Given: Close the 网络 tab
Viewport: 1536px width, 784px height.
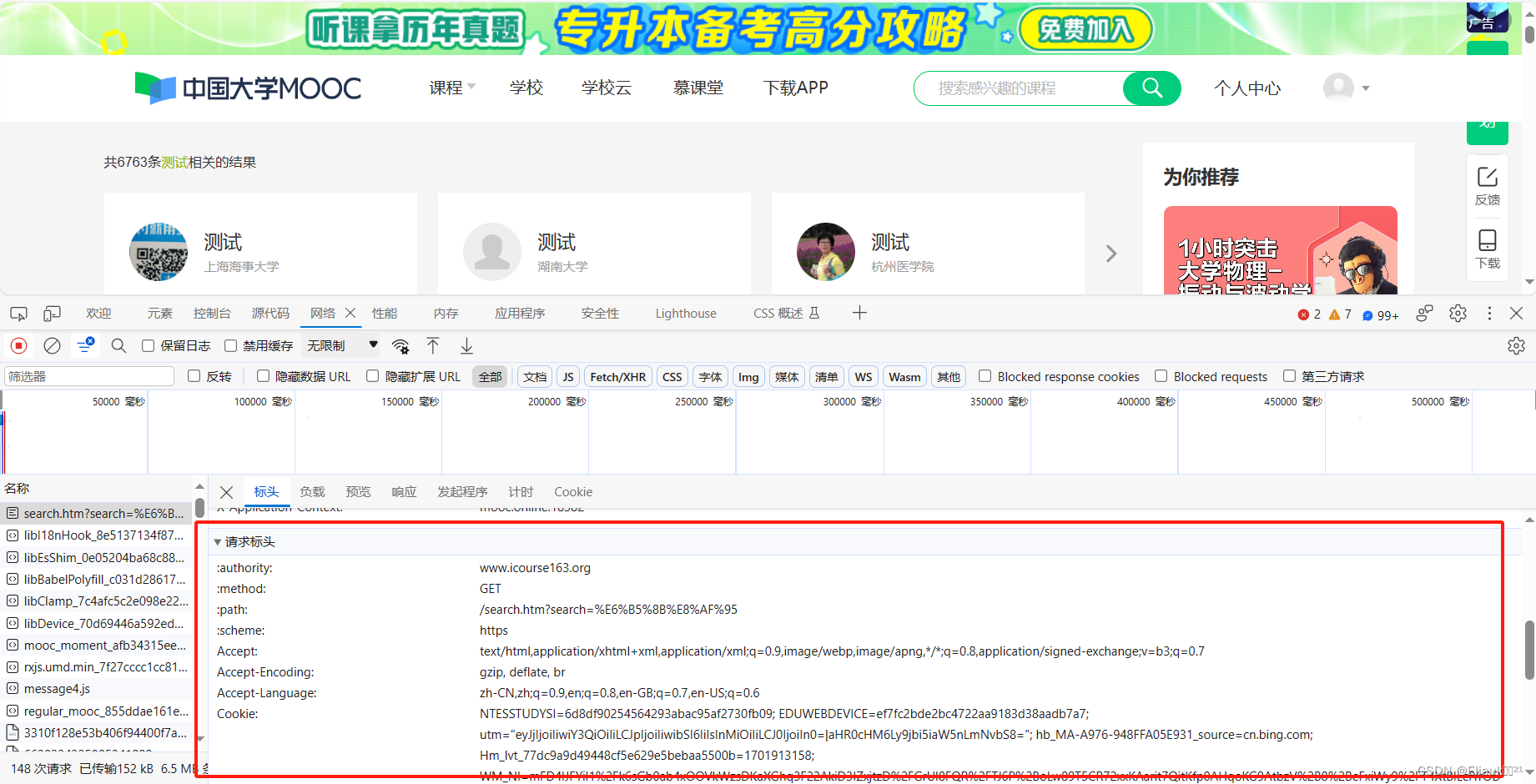Looking at the screenshot, I should pyautogui.click(x=350, y=313).
